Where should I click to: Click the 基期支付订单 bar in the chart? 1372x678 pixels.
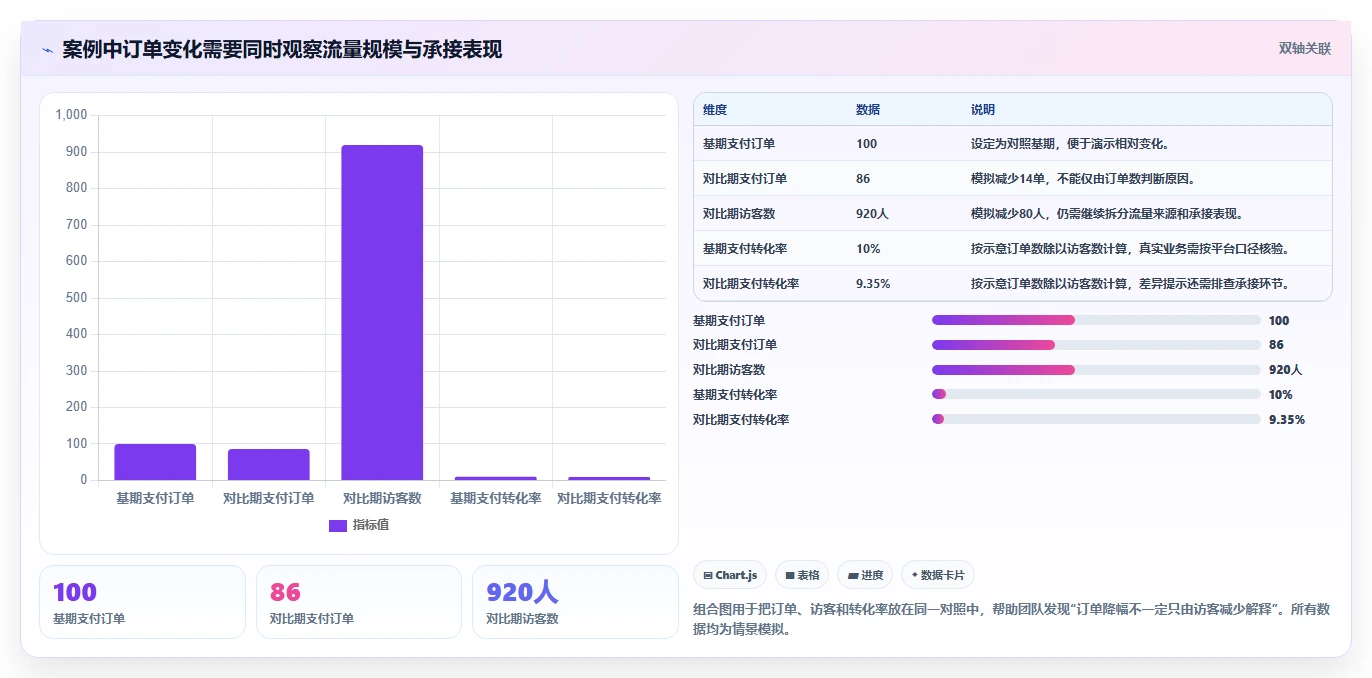tap(155, 462)
